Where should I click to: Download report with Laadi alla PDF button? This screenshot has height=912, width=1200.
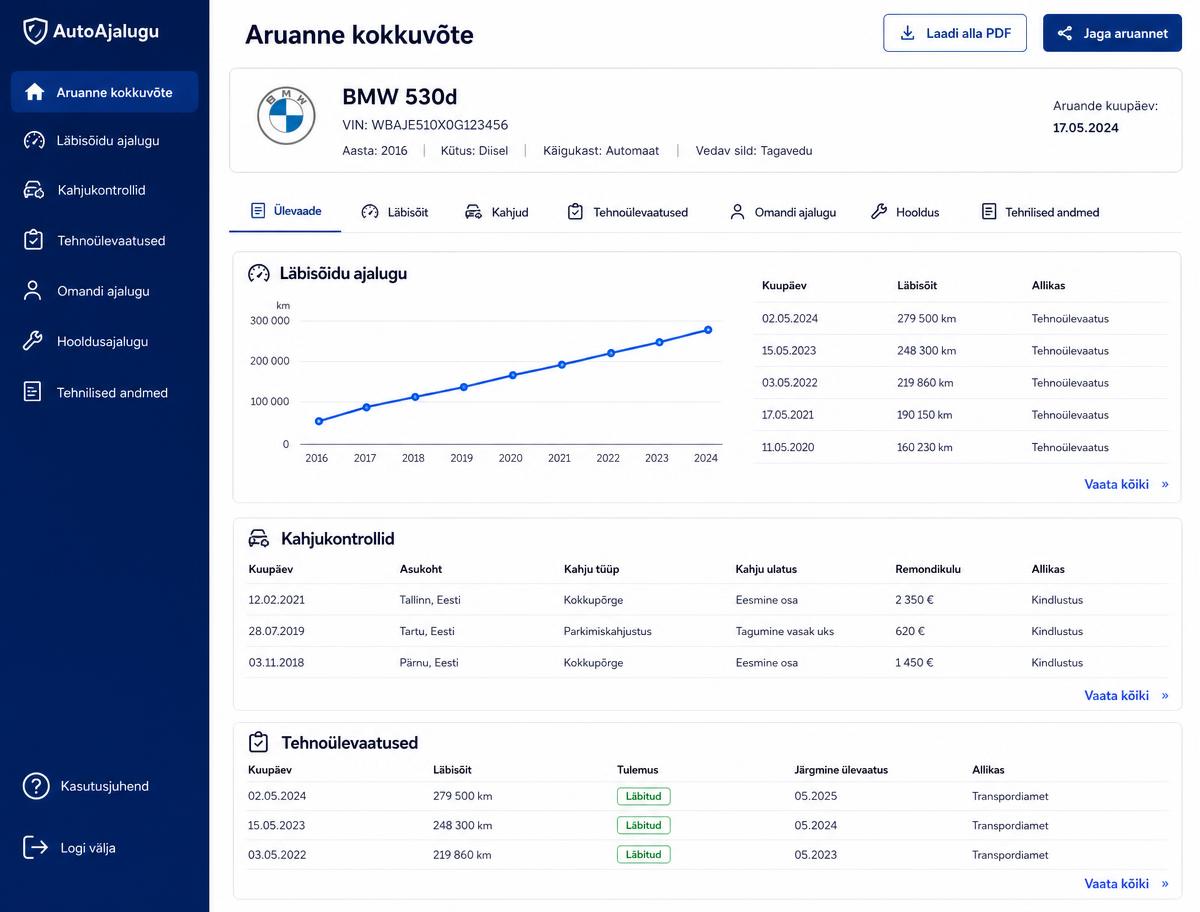[x=955, y=33]
